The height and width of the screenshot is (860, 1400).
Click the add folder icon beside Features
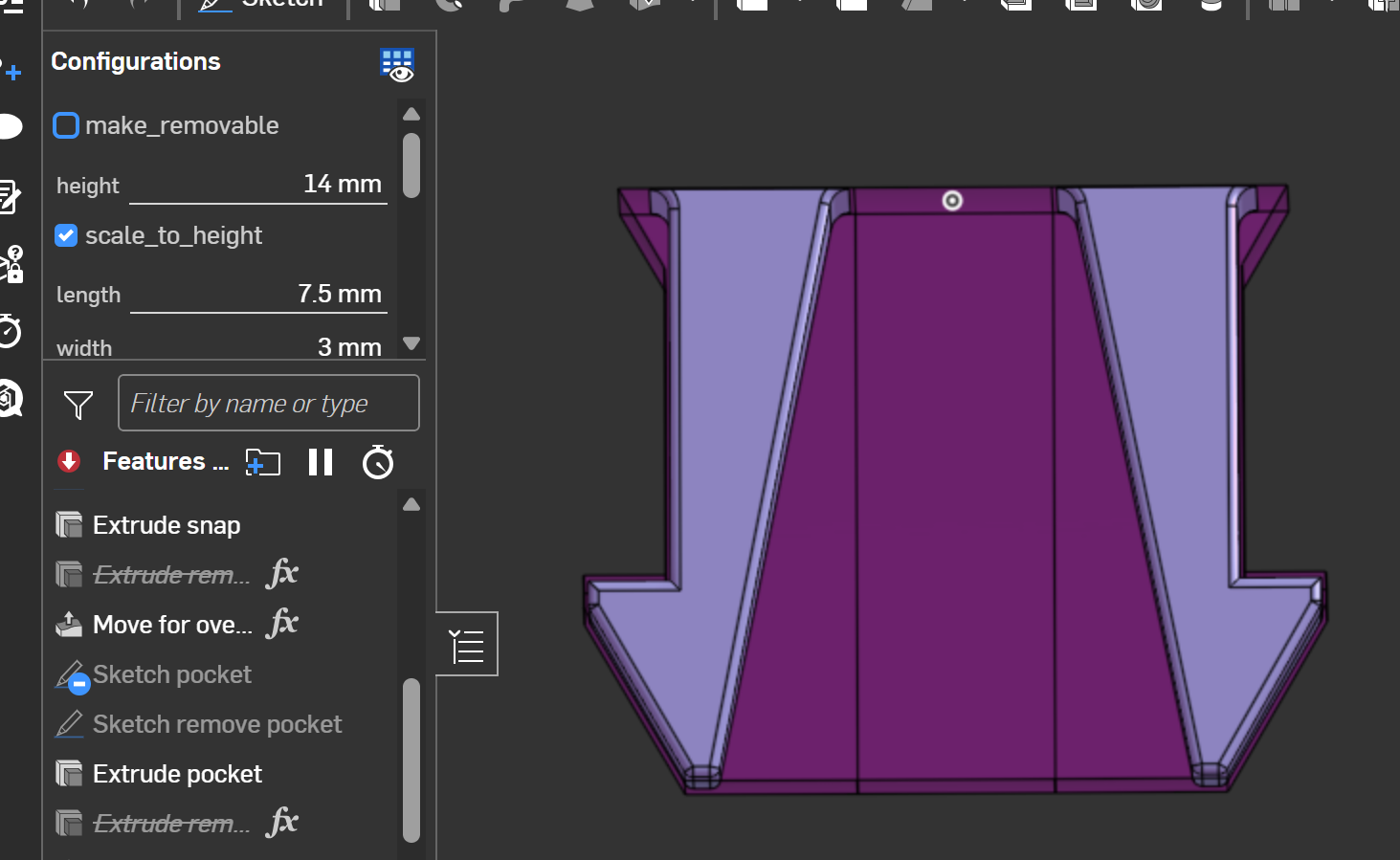[263, 463]
